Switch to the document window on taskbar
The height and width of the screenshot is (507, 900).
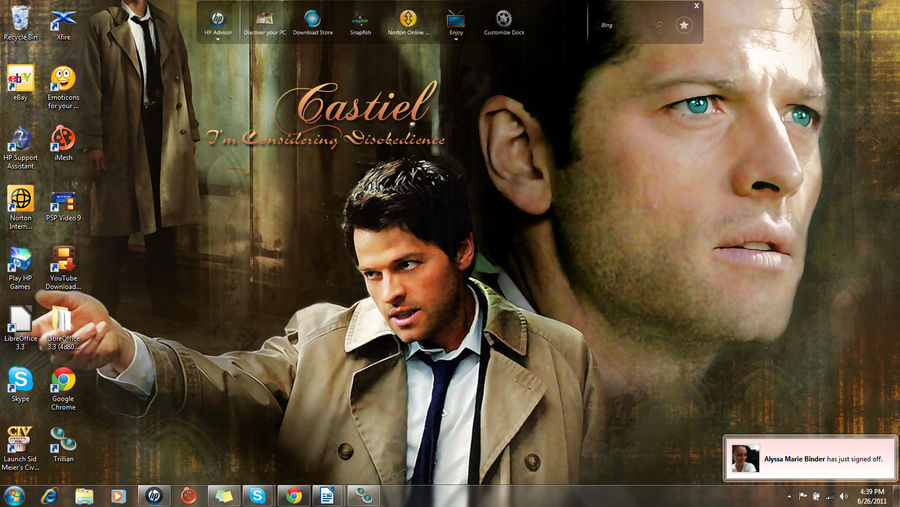tap(328, 496)
